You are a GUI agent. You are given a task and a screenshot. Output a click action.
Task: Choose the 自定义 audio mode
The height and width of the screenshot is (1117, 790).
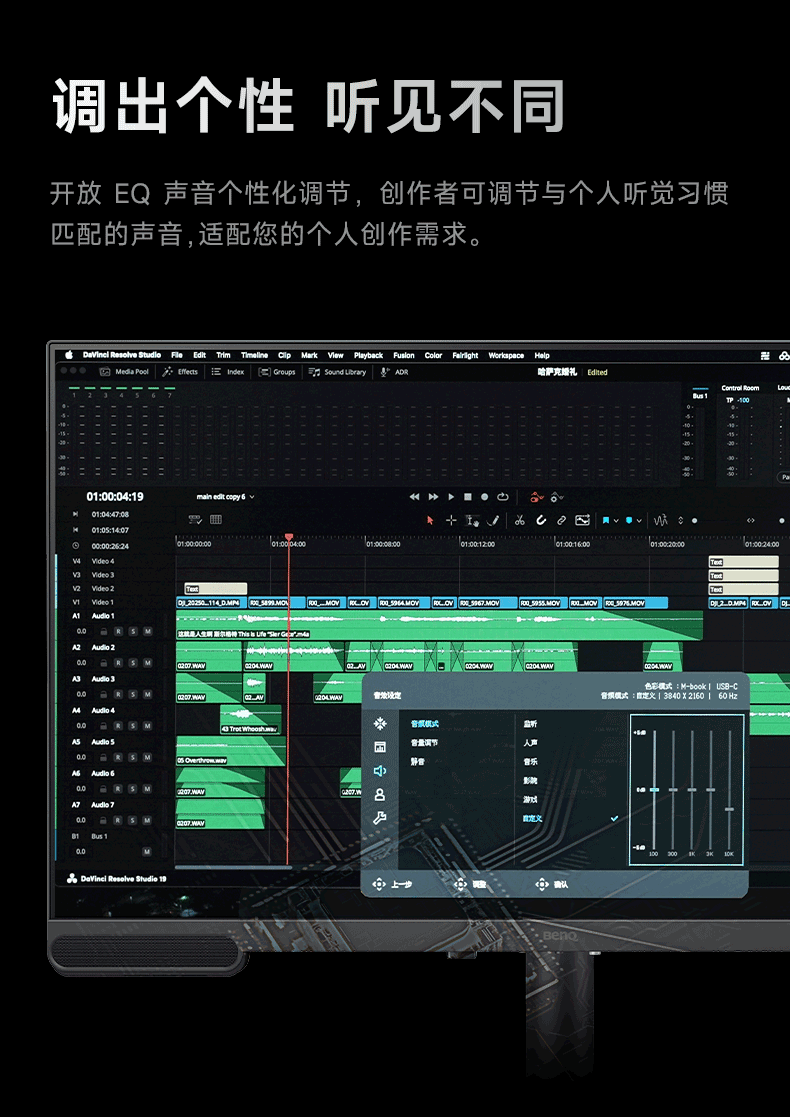click(533, 819)
